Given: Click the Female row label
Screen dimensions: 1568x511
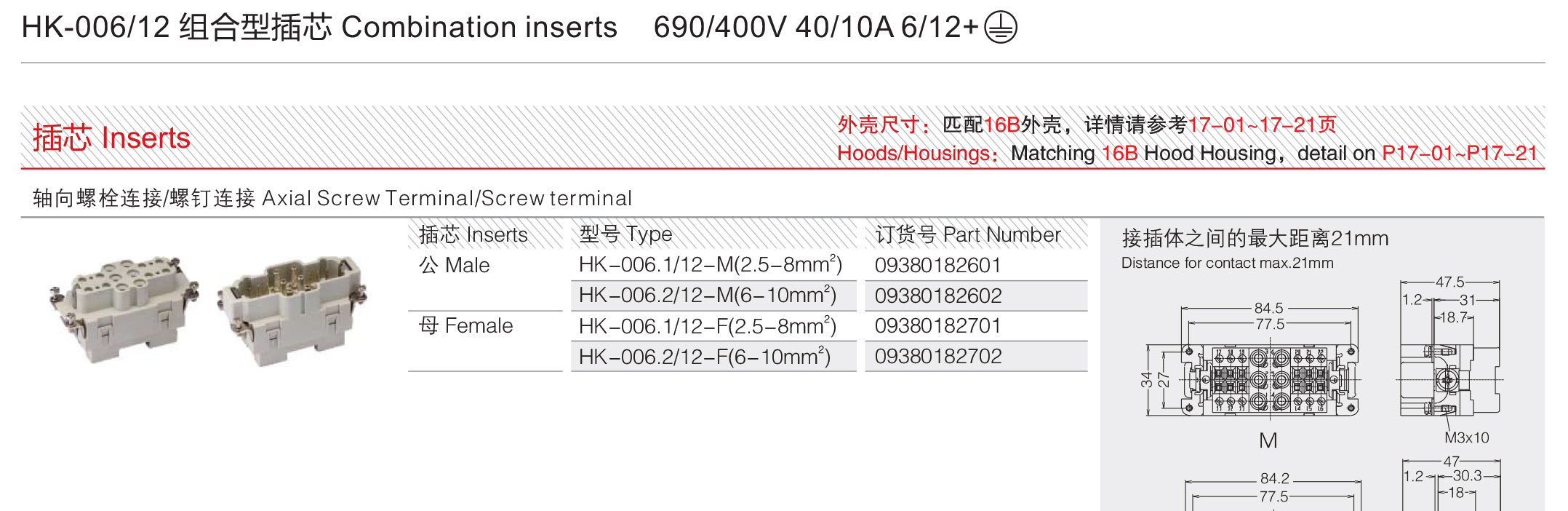Looking at the screenshot, I should (x=465, y=325).
